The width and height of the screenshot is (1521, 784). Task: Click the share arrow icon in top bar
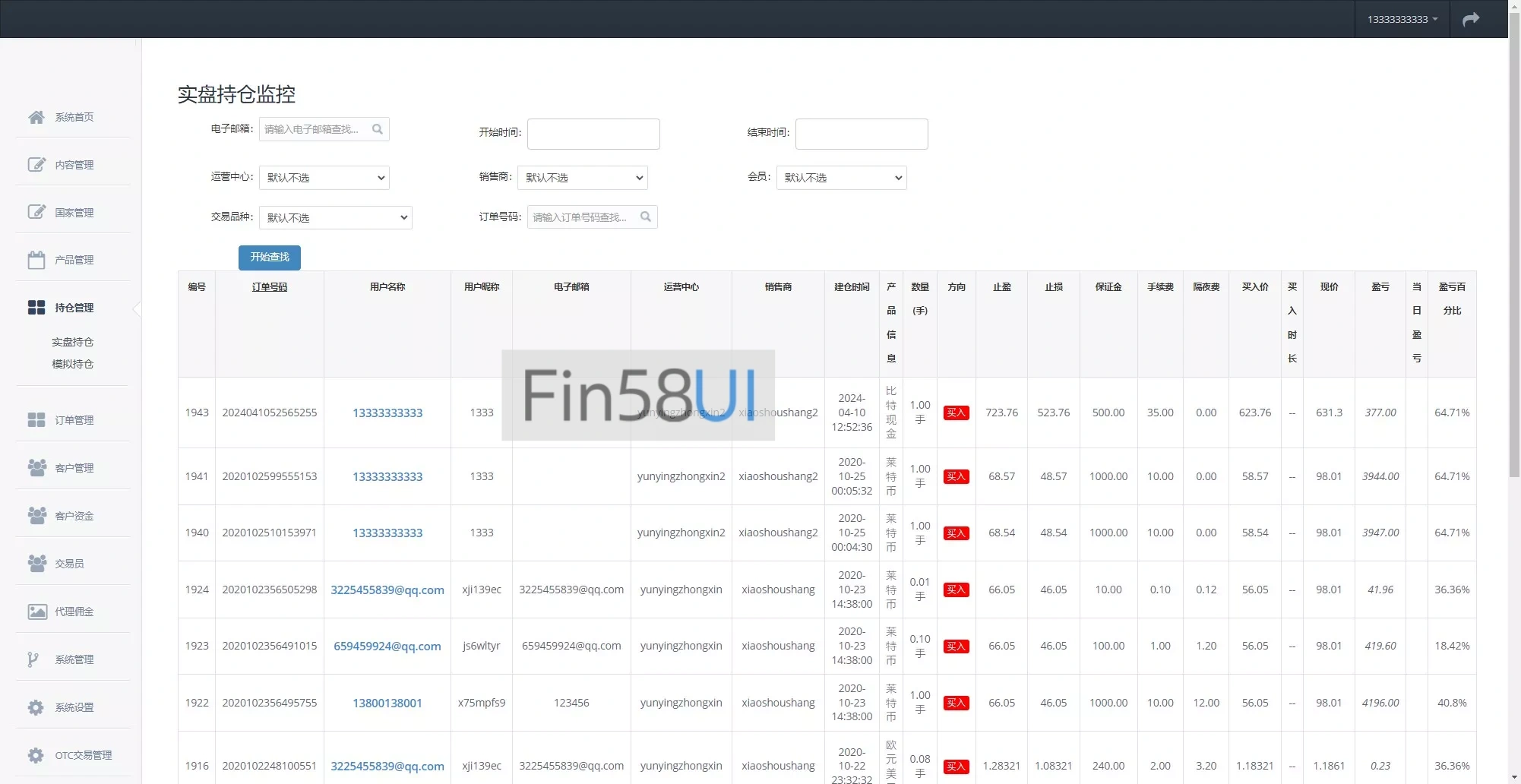coord(1471,19)
